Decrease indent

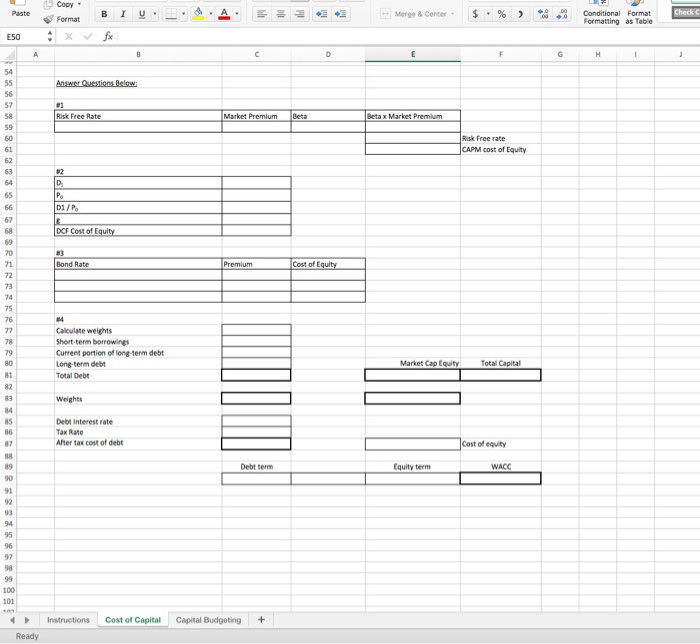point(321,14)
